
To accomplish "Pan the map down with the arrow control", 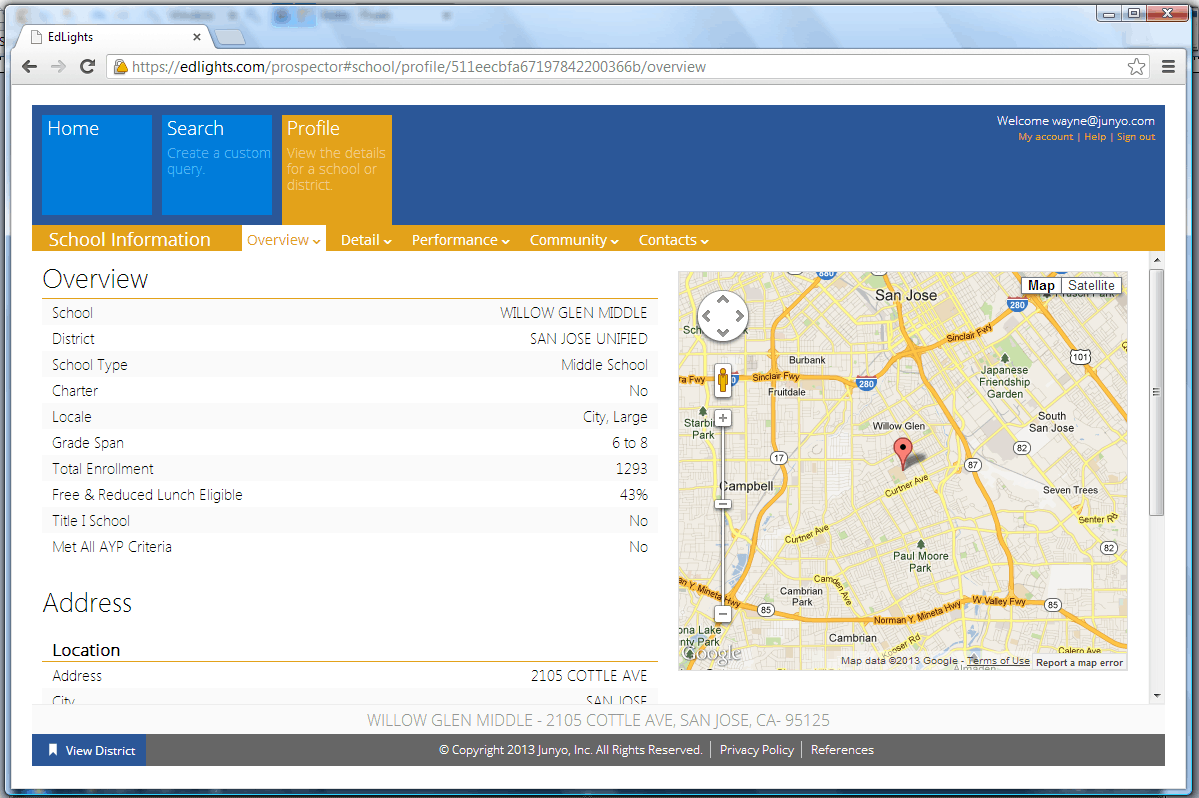I will [x=723, y=332].
